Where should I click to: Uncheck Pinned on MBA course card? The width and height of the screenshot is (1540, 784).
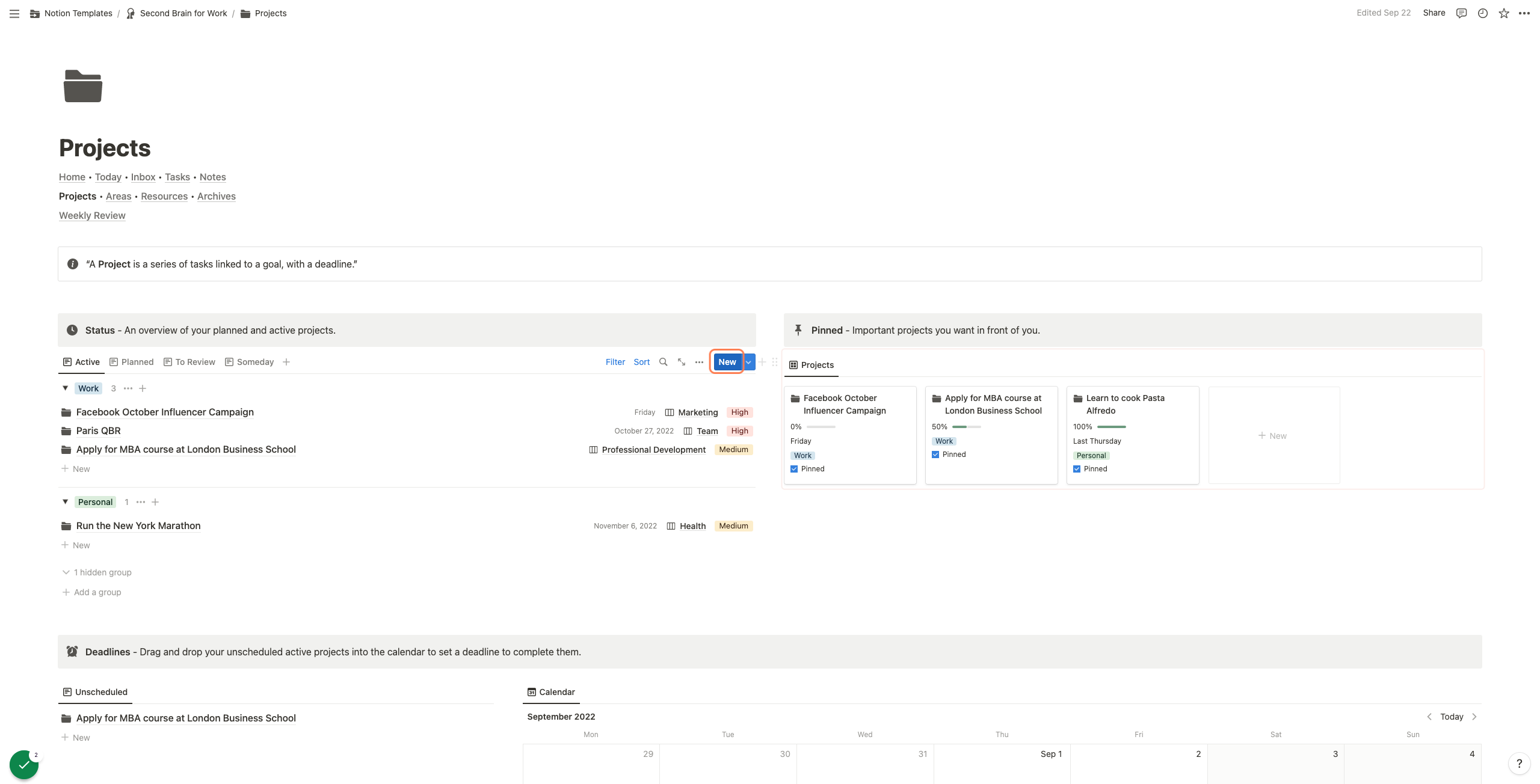click(935, 455)
